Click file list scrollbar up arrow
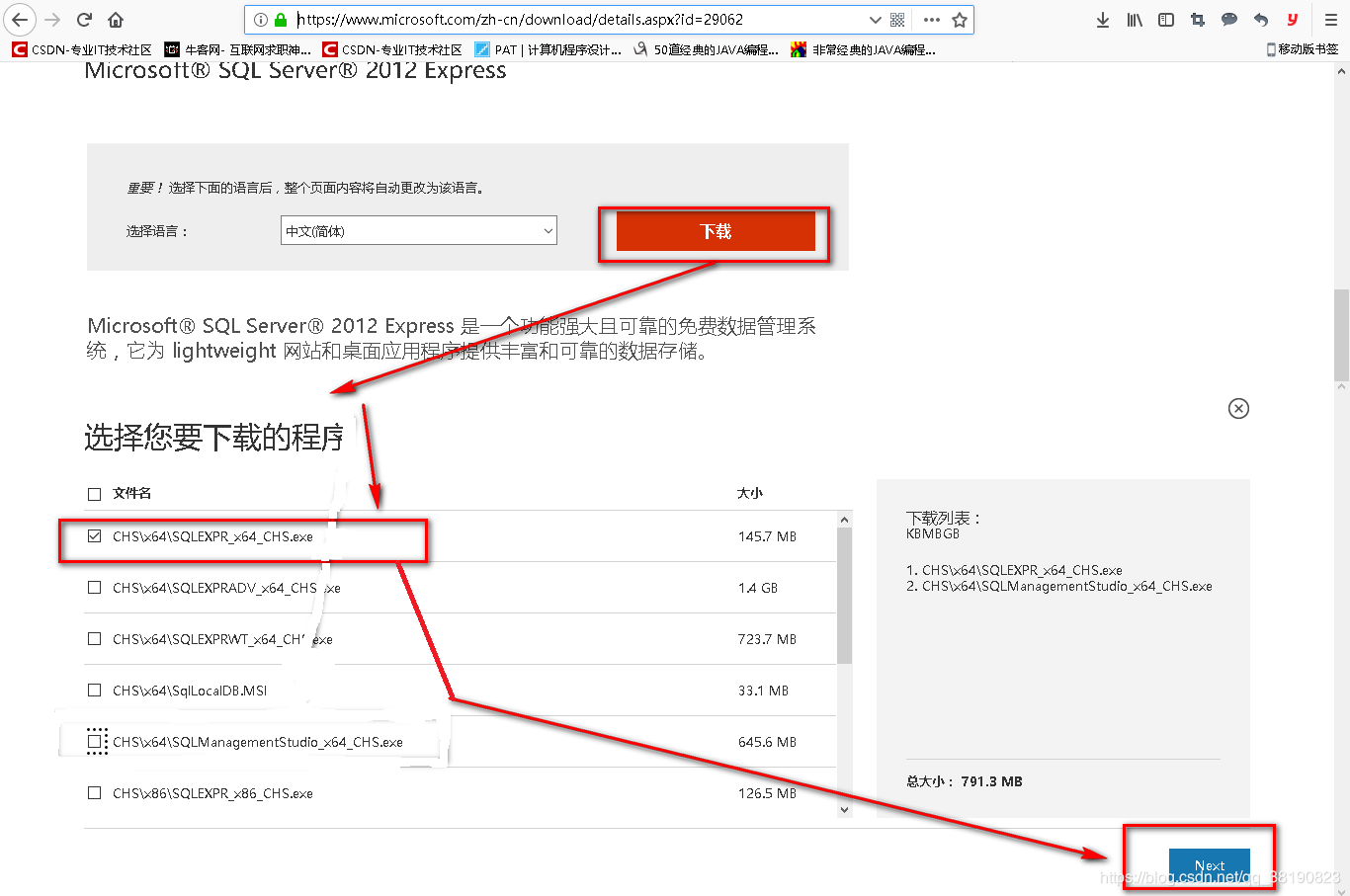1350x896 pixels. click(844, 520)
